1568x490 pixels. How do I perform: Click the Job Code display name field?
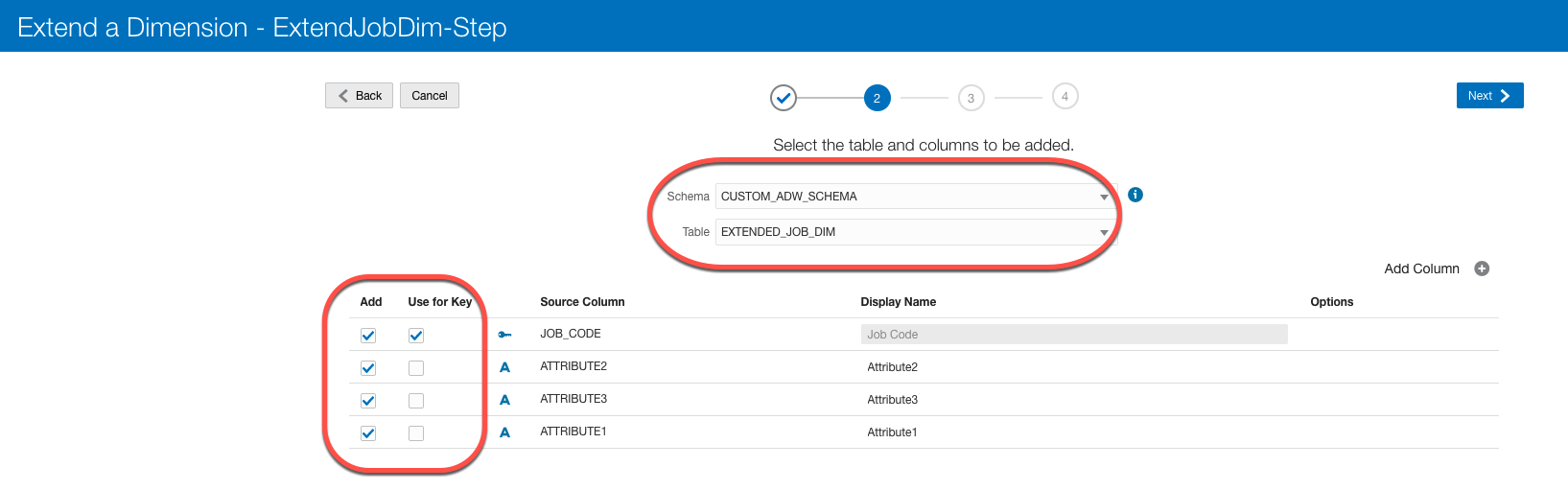pyautogui.click(x=1074, y=335)
